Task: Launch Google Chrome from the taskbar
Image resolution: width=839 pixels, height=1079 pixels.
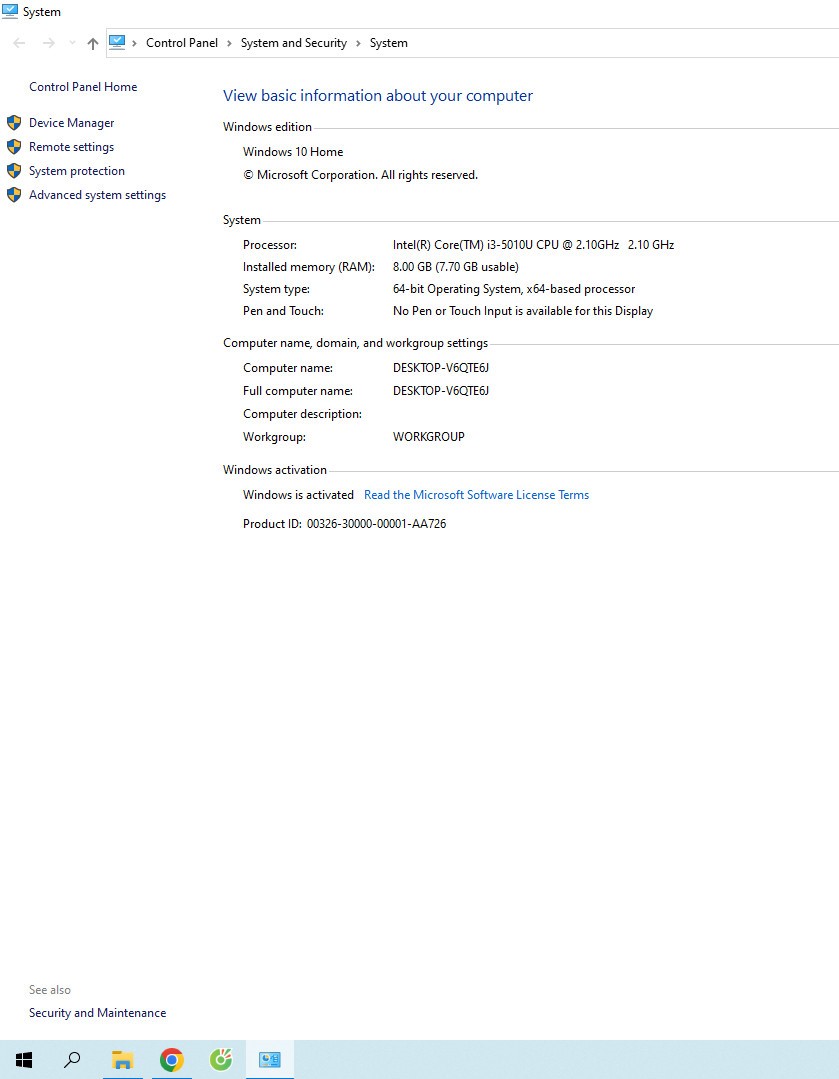Action: click(172, 1060)
